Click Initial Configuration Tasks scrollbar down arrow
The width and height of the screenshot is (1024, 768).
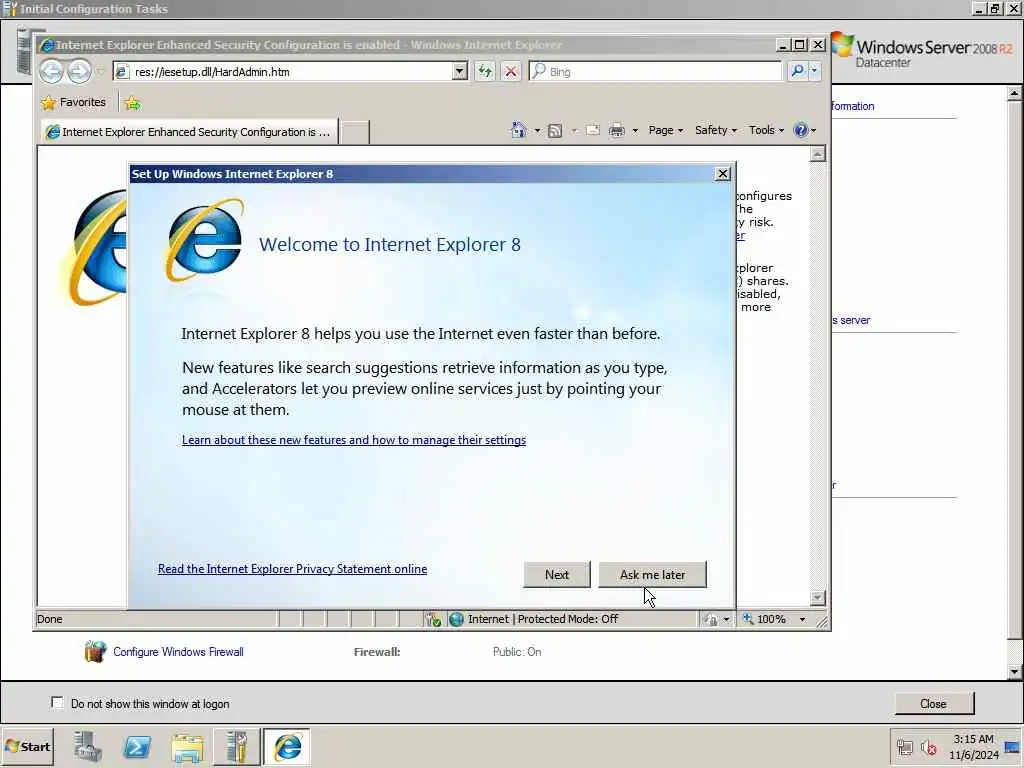(x=1014, y=671)
